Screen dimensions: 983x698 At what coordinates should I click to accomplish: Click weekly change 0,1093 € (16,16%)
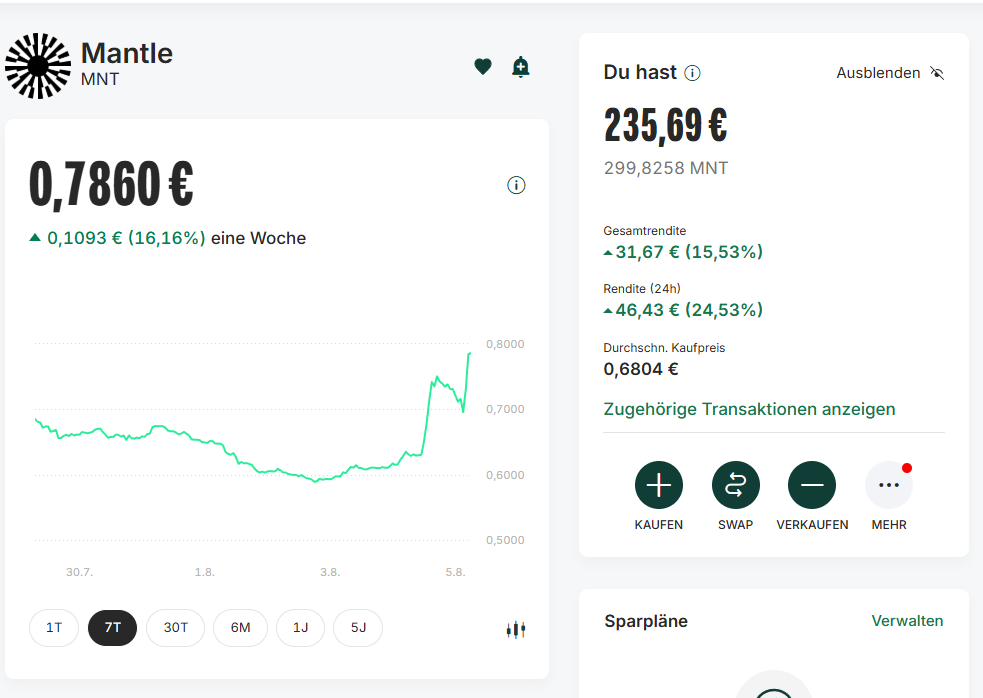[x=126, y=238]
